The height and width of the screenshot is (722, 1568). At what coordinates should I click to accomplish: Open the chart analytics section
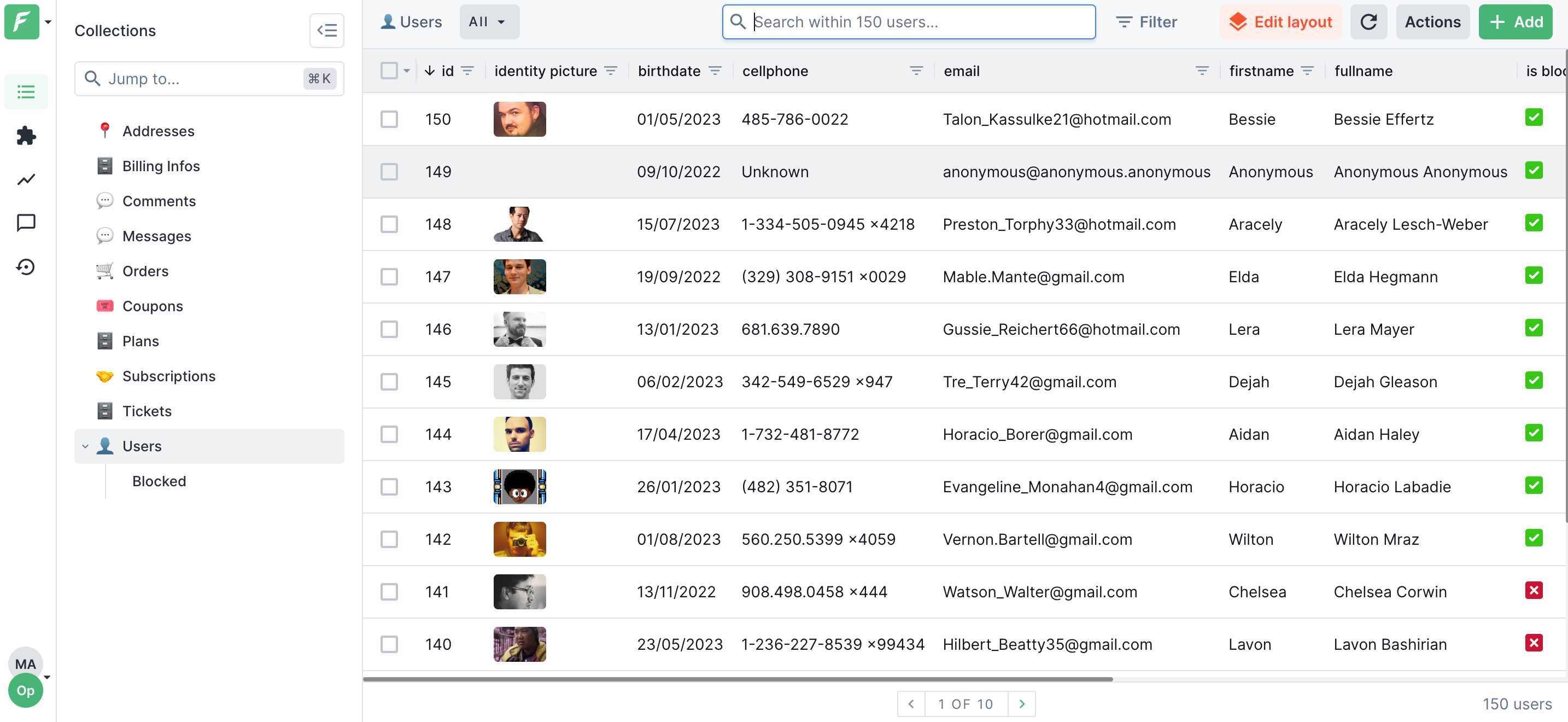point(26,179)
